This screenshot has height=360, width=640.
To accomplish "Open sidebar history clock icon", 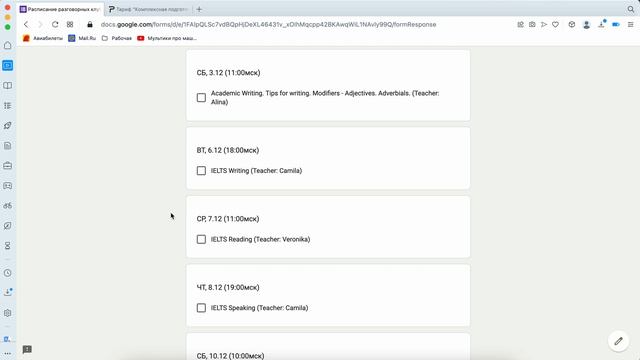I will [8, 273].
